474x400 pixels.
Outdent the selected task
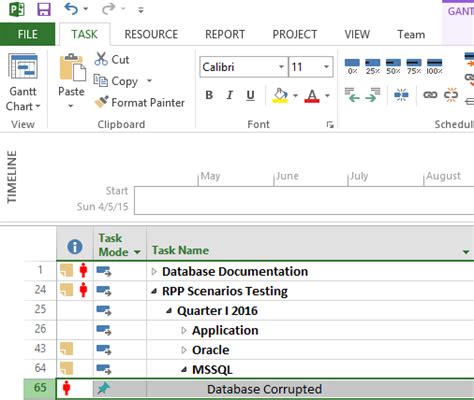(352, 95)
